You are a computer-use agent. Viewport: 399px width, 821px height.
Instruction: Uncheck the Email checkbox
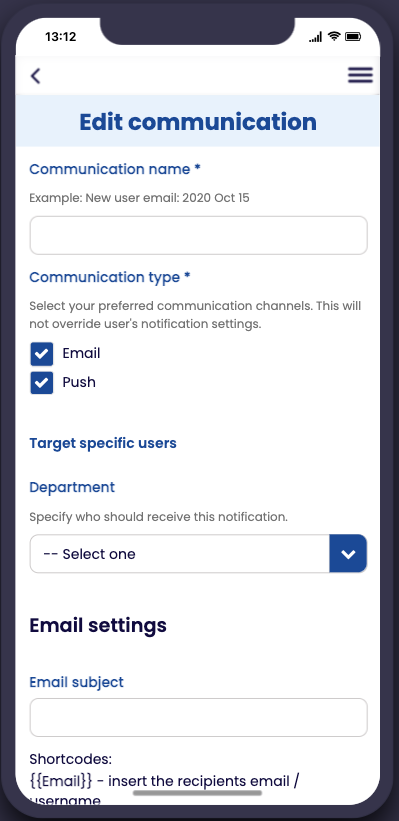point(41,354)
